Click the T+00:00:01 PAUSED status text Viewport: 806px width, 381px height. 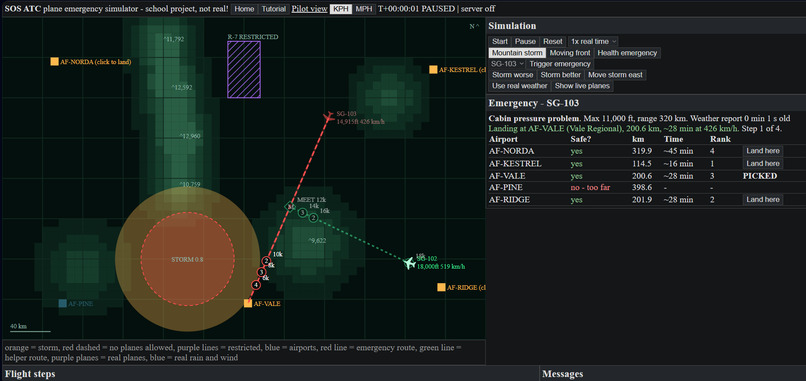pyautogui.click(x=416, y=9)
